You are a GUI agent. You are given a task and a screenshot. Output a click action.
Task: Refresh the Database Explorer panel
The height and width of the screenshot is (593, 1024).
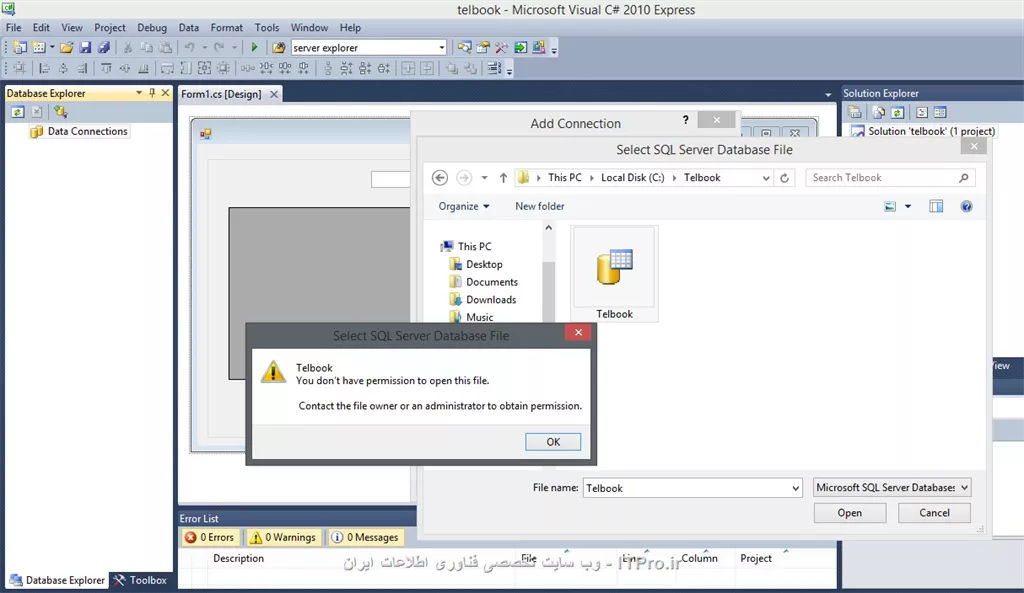click(x=18, y=112)
